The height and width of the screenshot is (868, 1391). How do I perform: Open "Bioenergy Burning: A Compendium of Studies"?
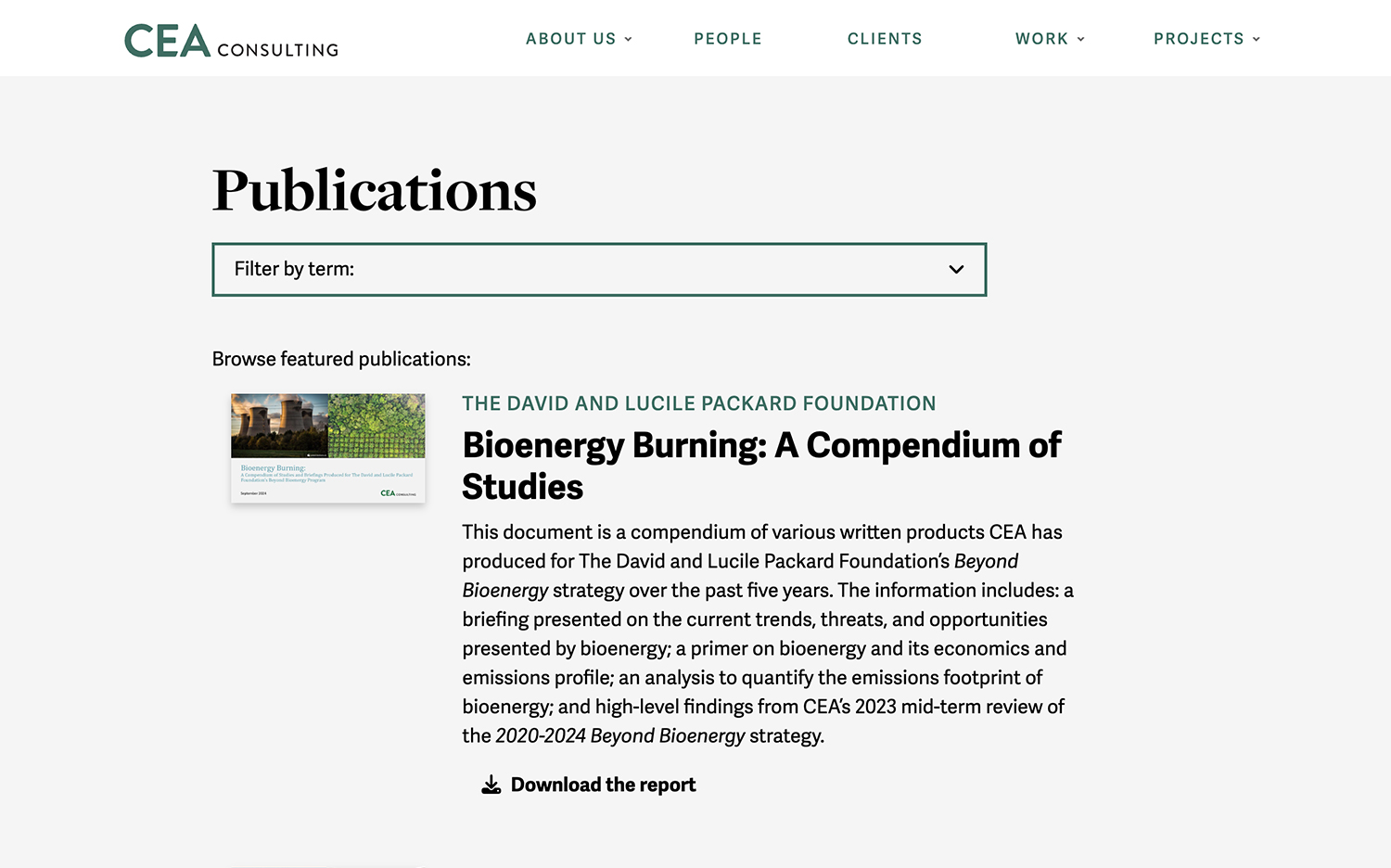[760, 466]
